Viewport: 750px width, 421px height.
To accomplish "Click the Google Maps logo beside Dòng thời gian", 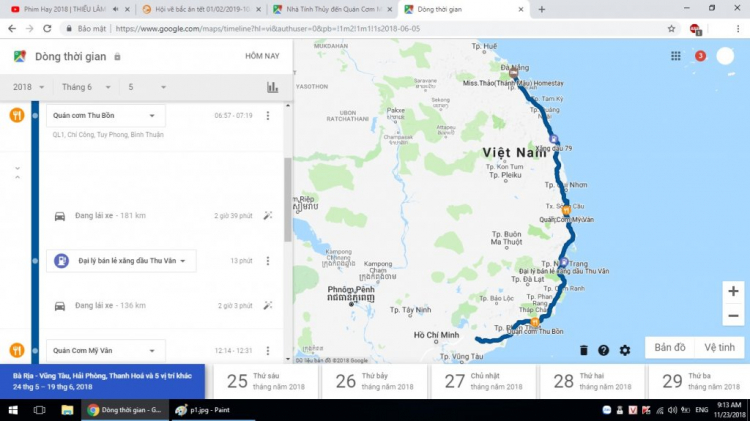I will coord(20,56).
